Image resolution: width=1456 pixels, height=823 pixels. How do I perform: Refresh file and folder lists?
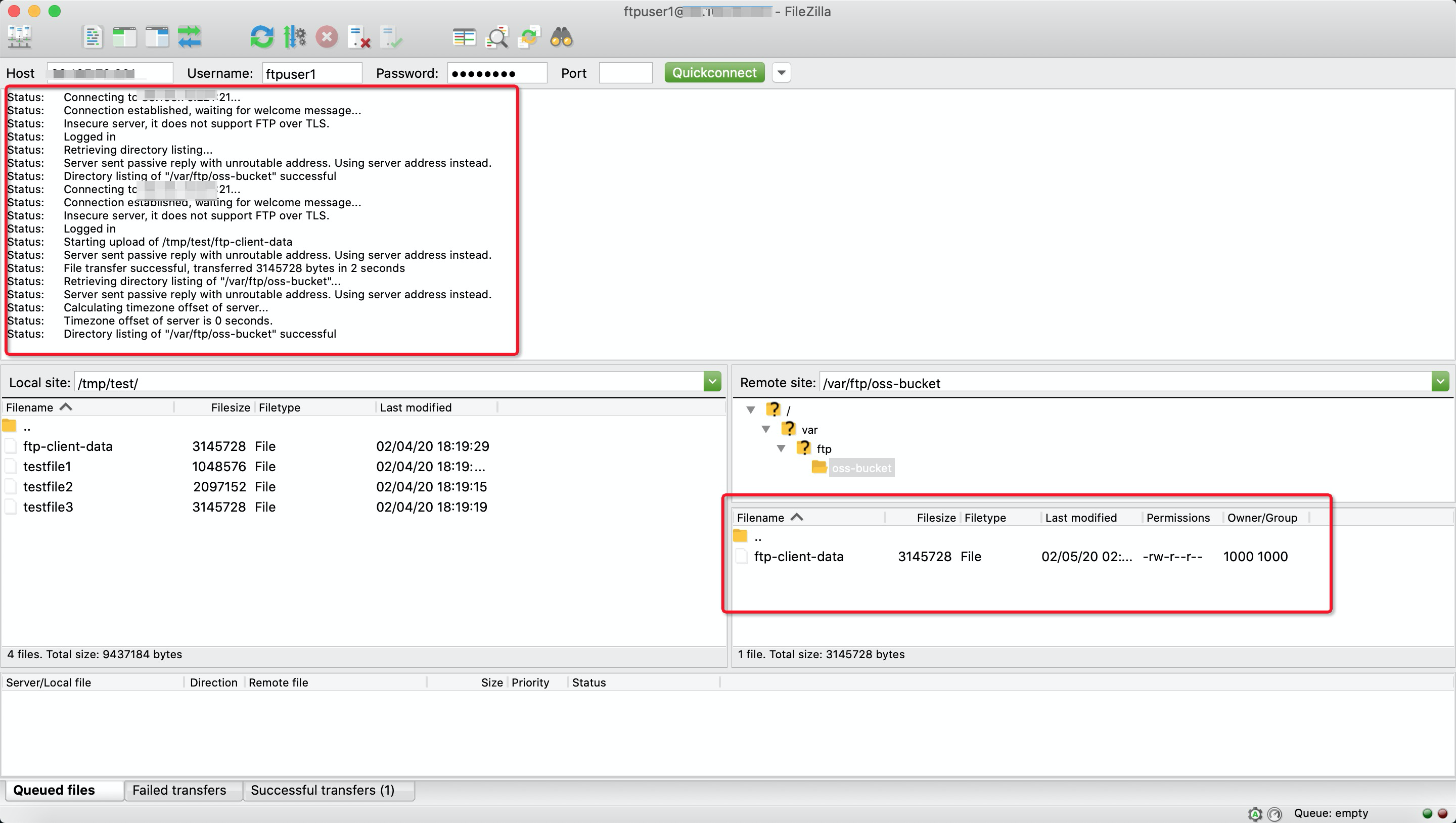(x=262, y=37)
